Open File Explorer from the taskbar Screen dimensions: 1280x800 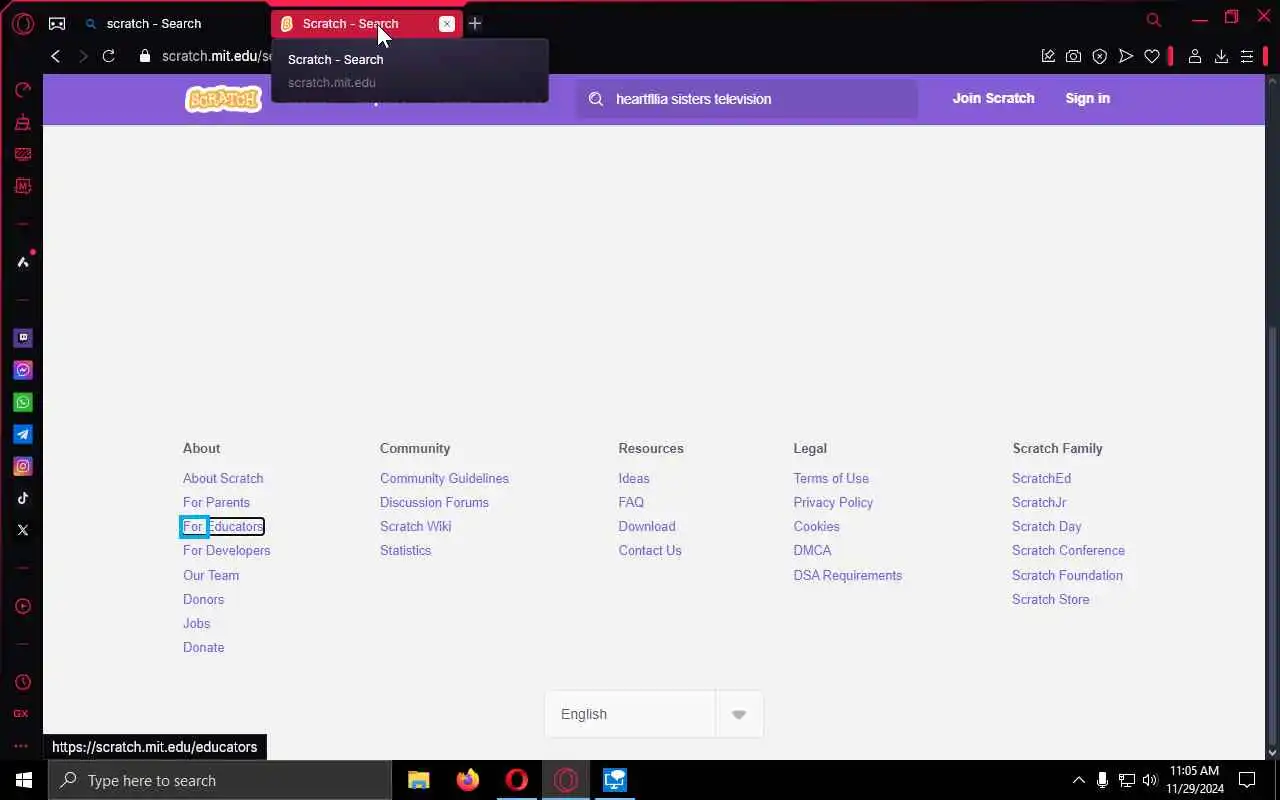pos(419,780)
